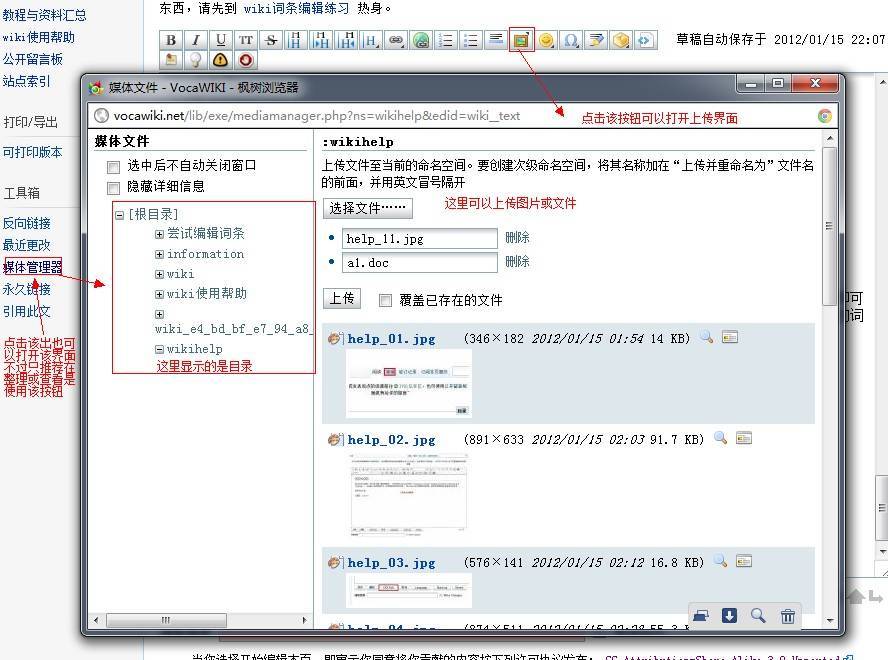Expand the wiki_e4_bd_bf namespace node

(159, 314)
